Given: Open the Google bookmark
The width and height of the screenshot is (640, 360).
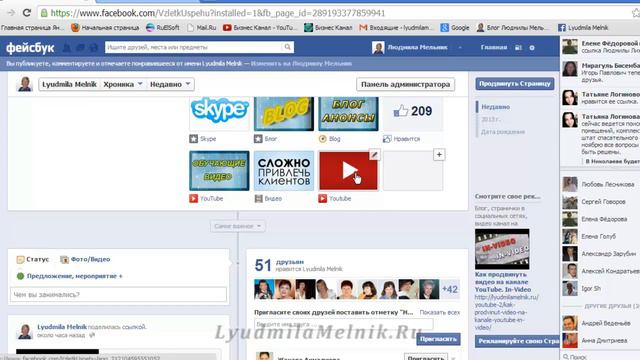Looking at the screenshot, I should (x=455, y=27).
